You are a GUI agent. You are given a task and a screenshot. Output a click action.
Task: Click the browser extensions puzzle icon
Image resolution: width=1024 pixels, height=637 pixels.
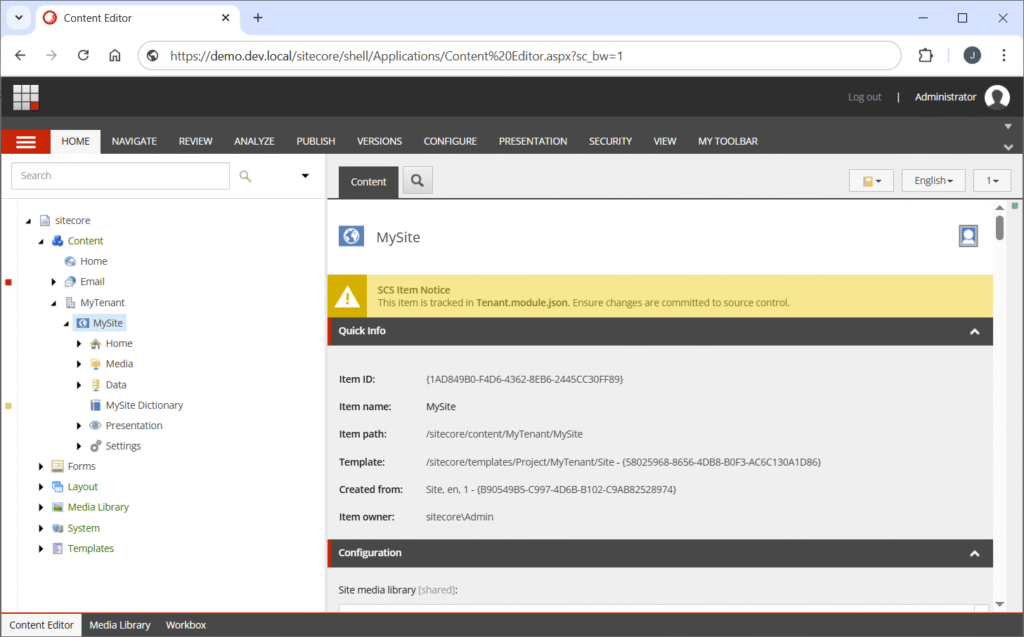pyautogui.click(x=925, y=56)
